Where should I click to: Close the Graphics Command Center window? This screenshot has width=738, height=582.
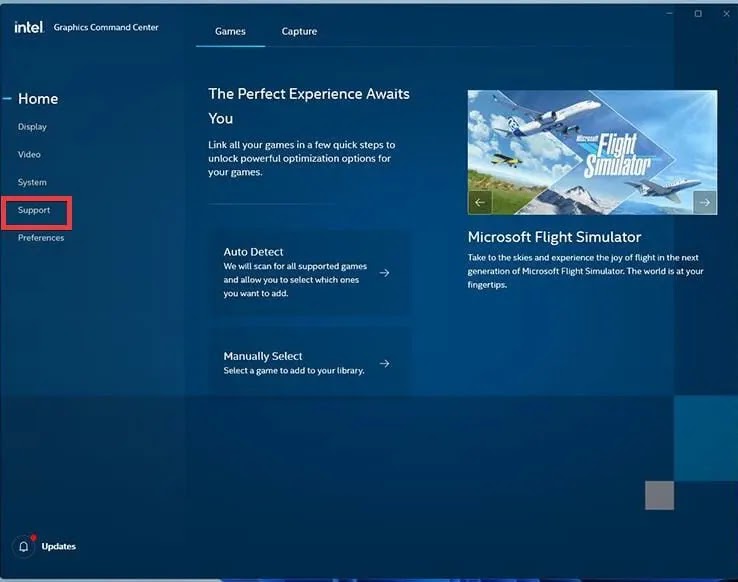point(726,14)
